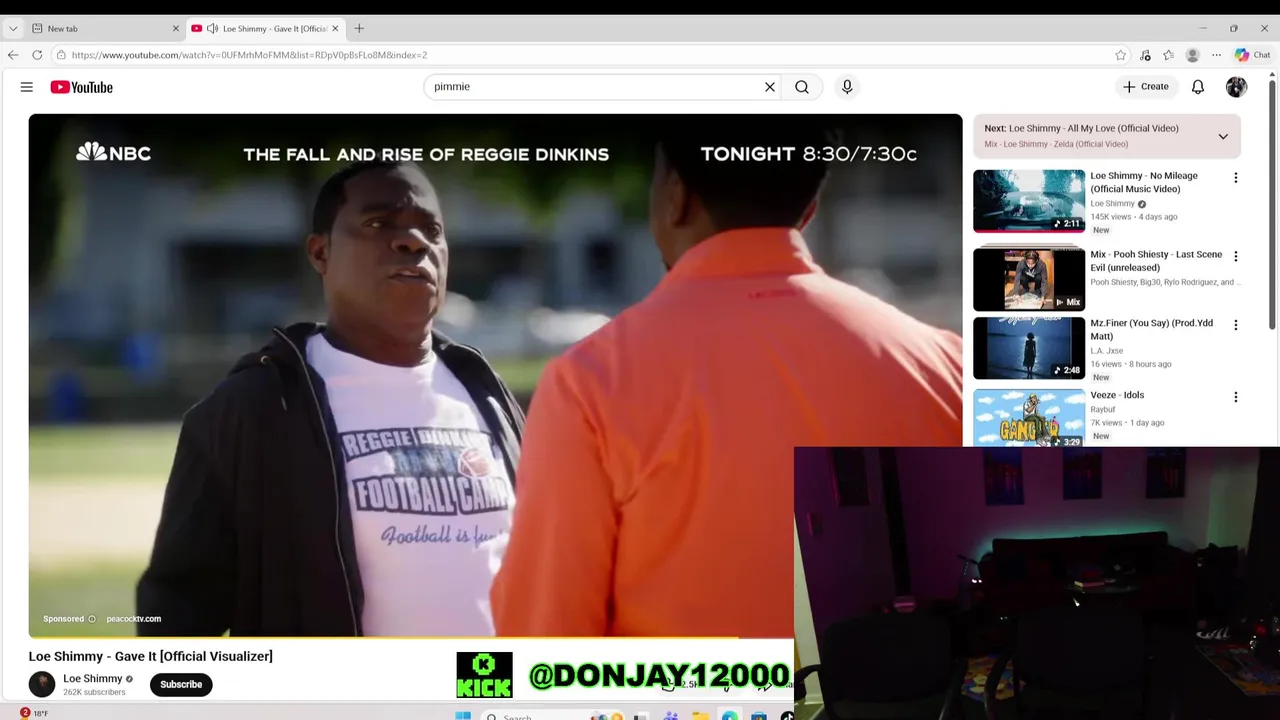Close the 'New tab' tab
1280x720 pixels.
(x=176, y=28)
